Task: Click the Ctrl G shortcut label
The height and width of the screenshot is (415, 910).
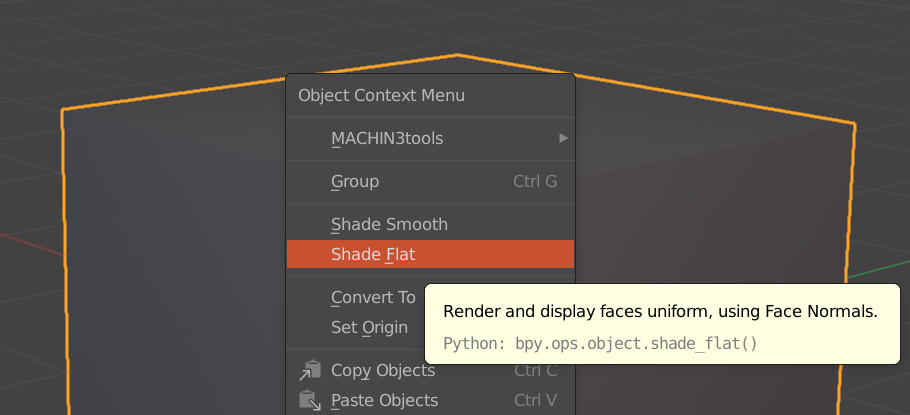Action: (x=535, y=182)
